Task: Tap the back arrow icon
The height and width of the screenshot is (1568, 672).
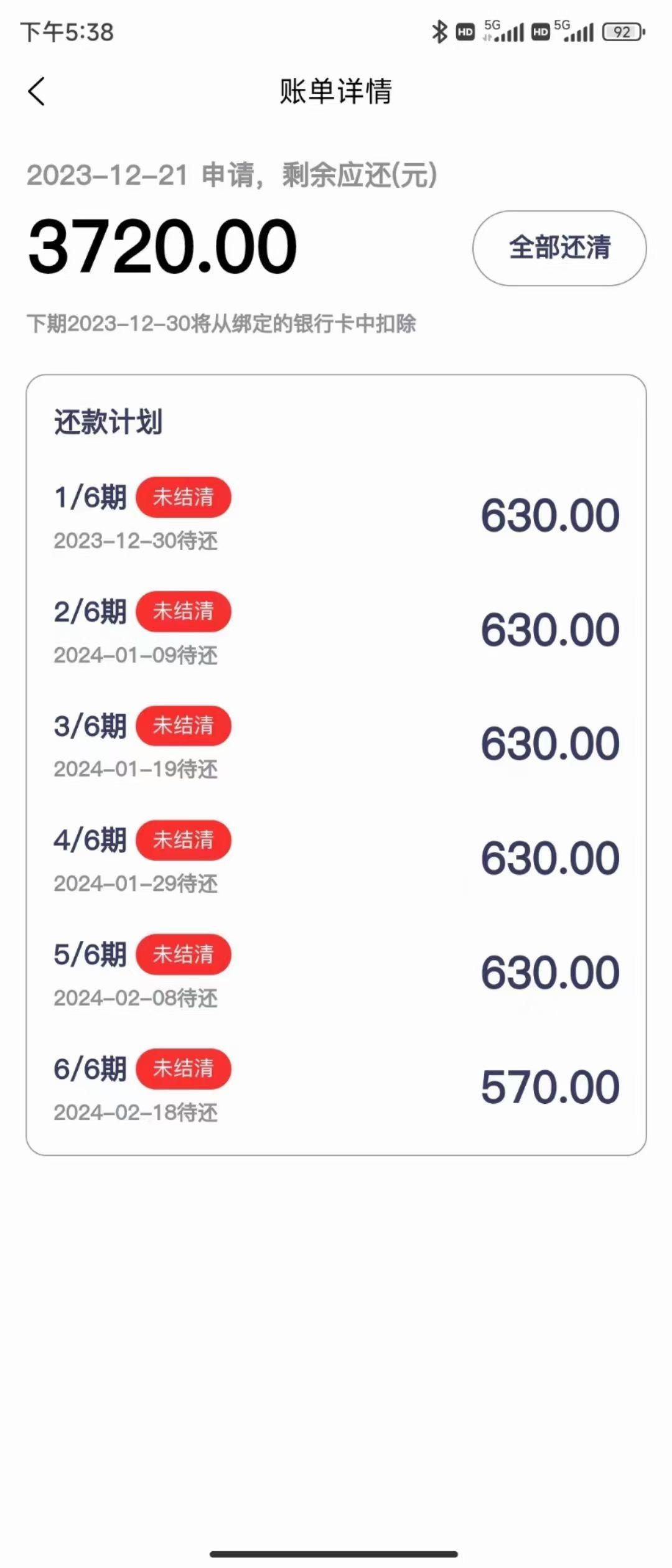Action: [x=37, y=91]
